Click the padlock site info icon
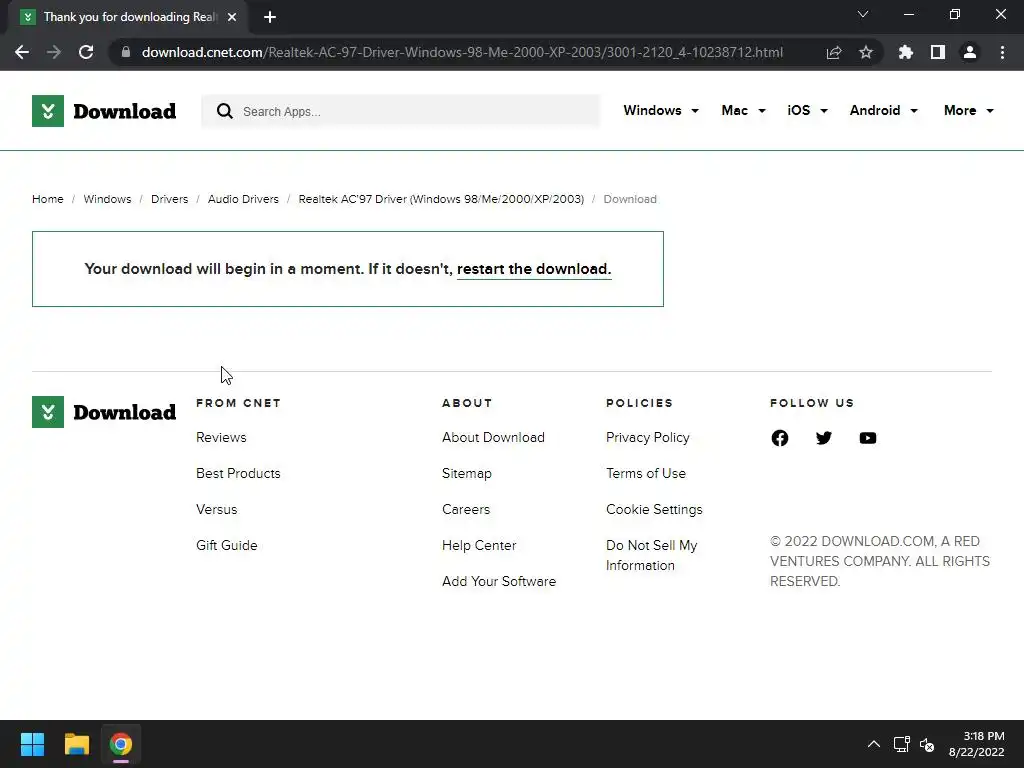Image resolution: width=1024 pixels, height=768 pixels. [126, 52]
